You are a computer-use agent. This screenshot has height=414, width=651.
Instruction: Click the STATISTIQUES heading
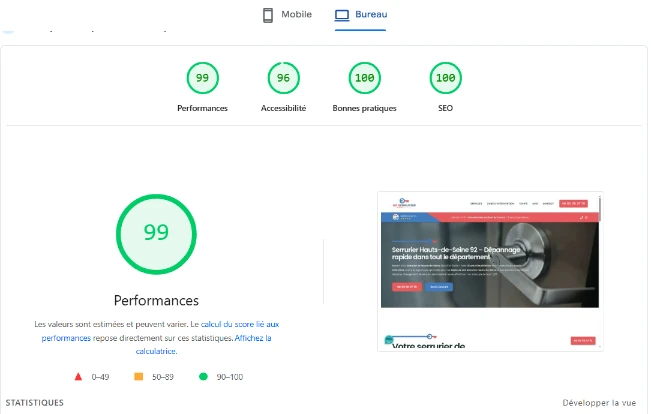pos(35,403)
